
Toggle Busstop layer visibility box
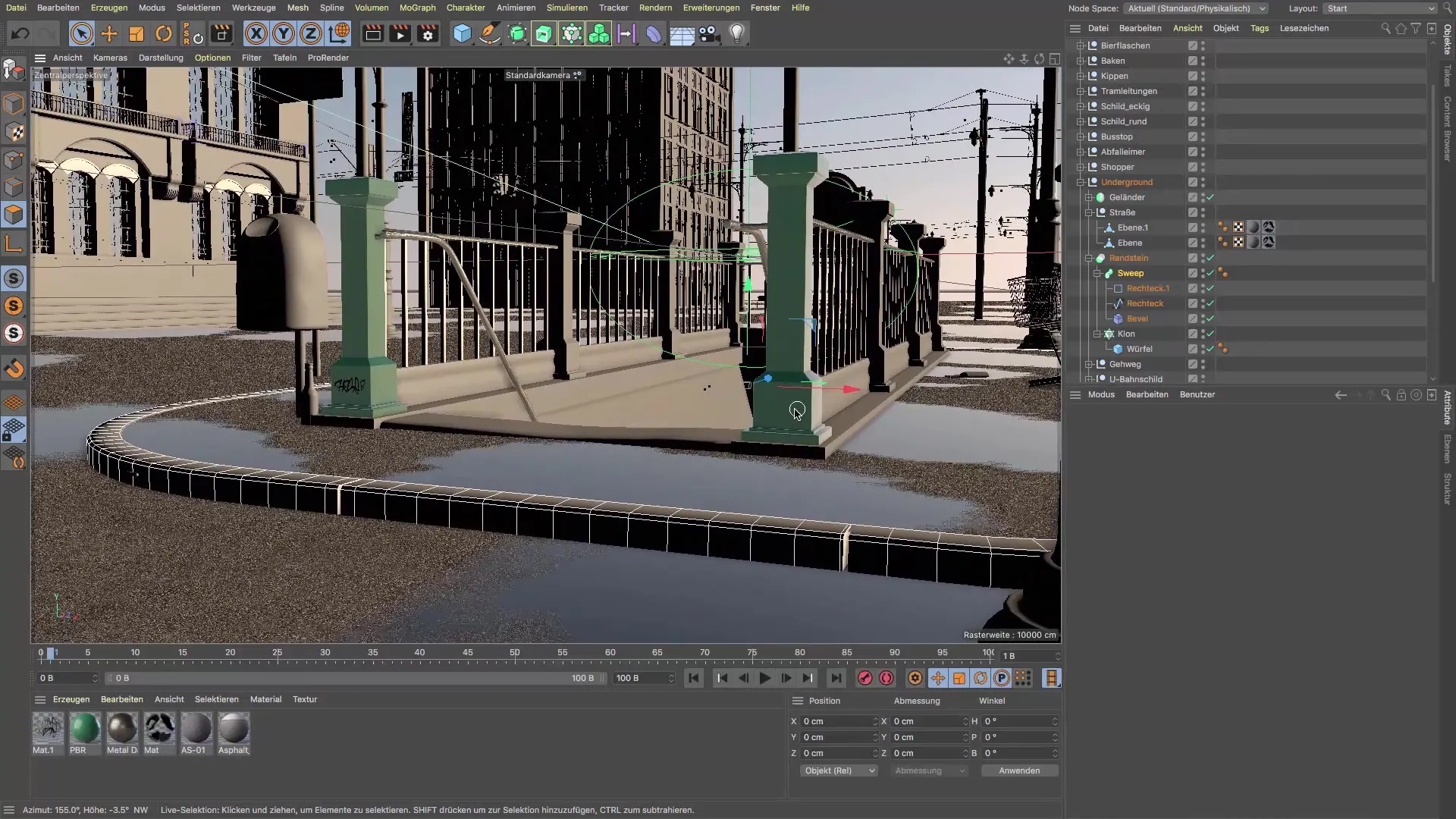point(1192,136)
